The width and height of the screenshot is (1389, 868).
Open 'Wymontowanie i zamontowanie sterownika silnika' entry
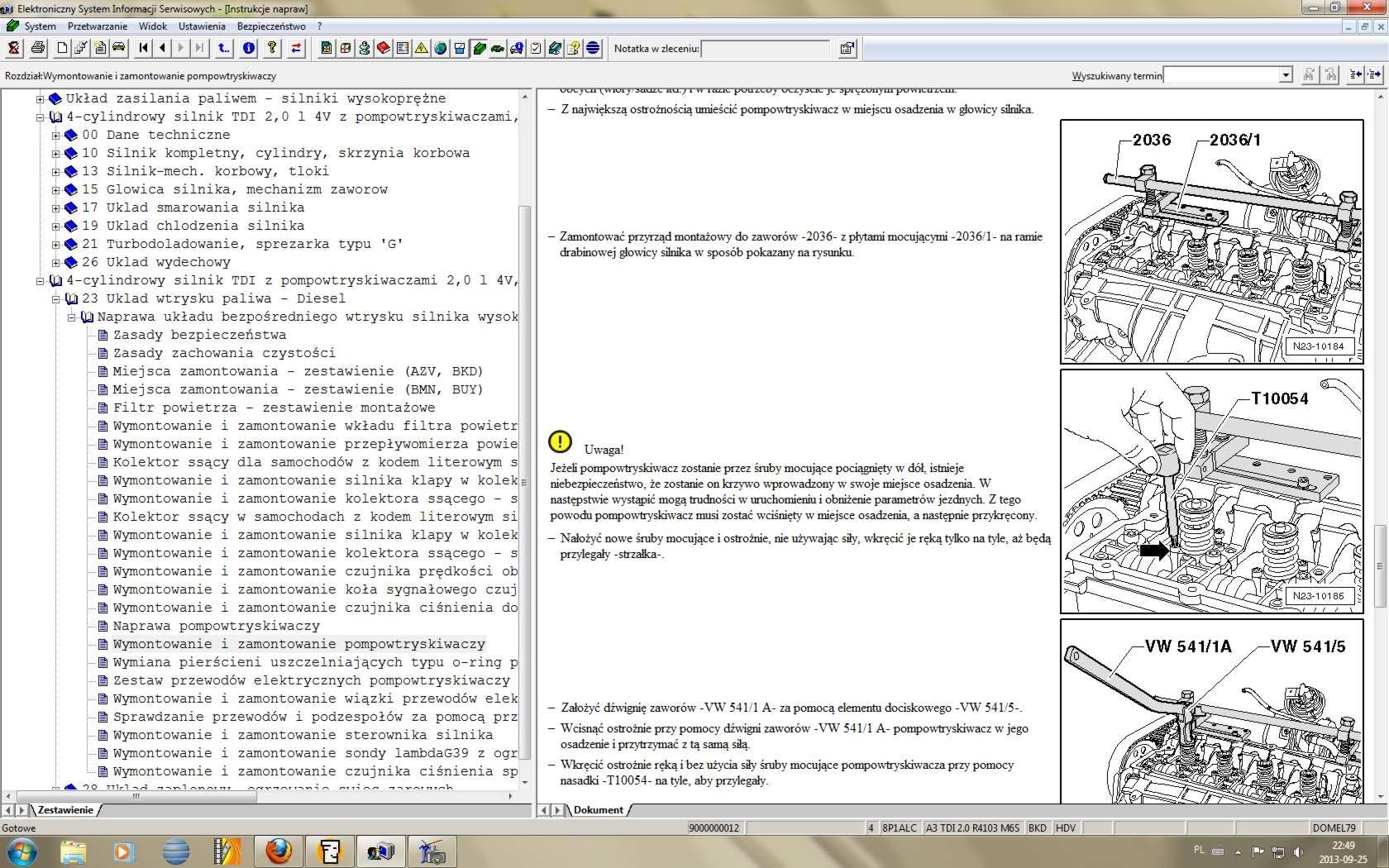pyautogui.click(x=303, y=735)
